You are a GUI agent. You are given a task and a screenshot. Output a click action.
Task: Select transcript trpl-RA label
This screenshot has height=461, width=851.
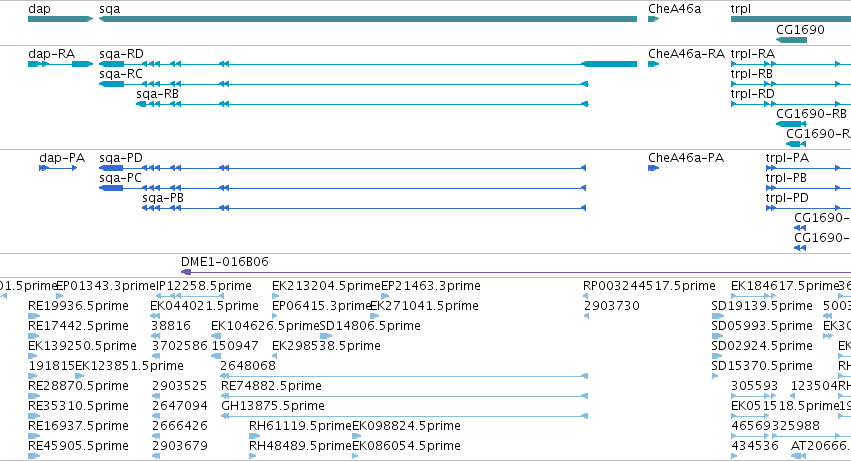(x=752, y=54)
